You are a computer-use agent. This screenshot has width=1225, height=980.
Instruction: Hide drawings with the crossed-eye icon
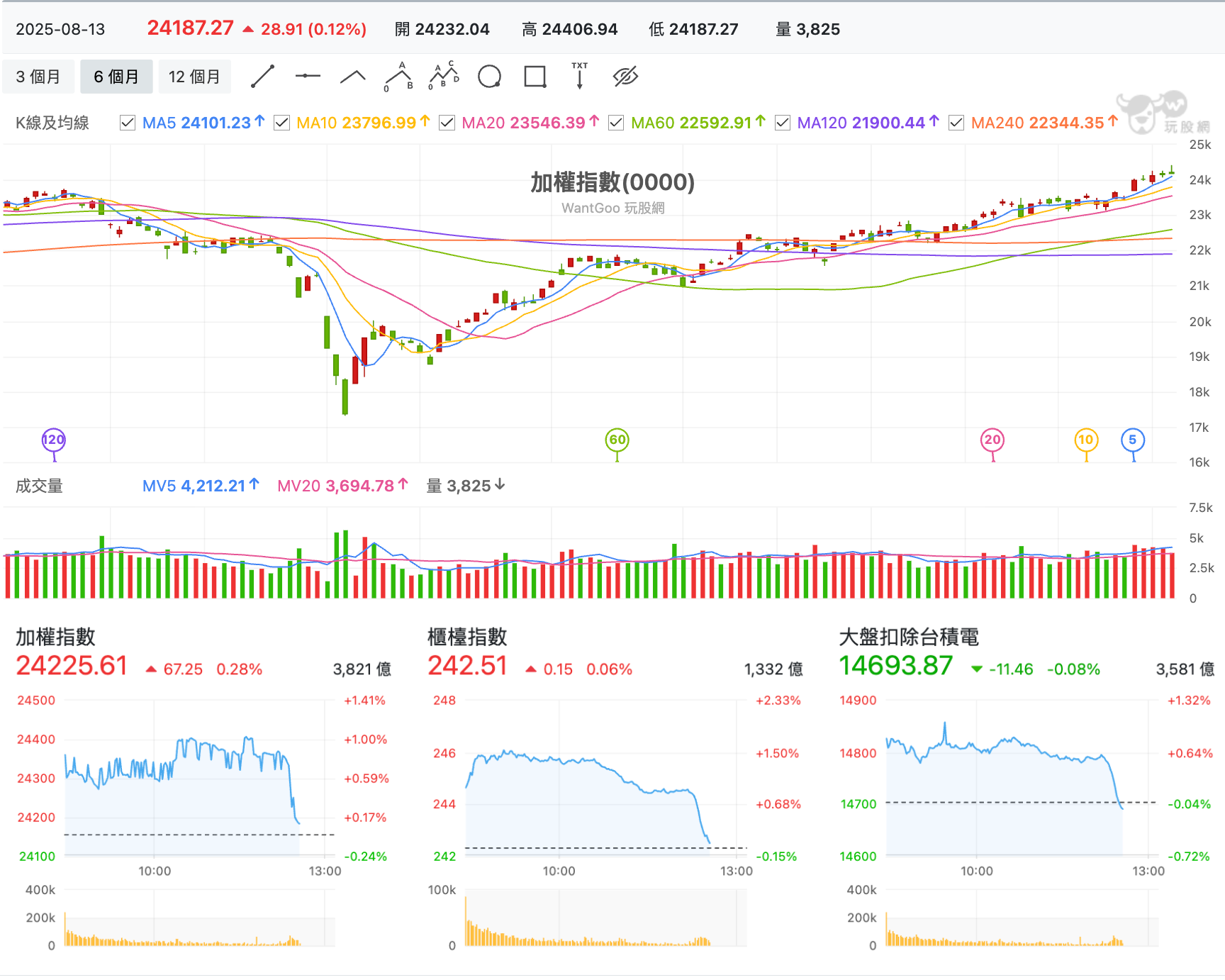[x=625, y=77]
